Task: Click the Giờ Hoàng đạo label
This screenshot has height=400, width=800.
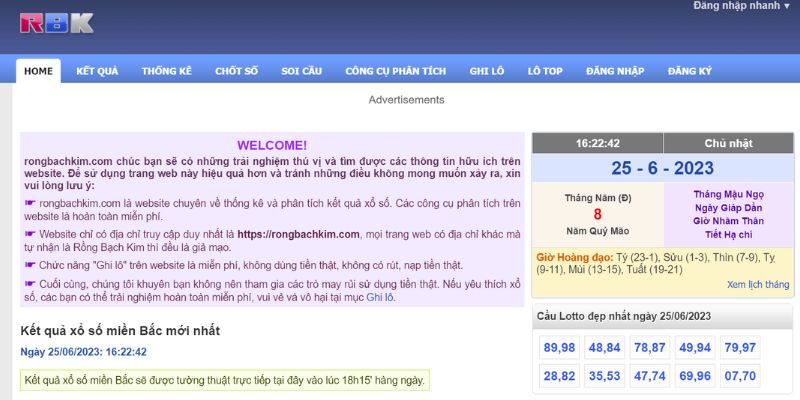Action: [575, 257]
